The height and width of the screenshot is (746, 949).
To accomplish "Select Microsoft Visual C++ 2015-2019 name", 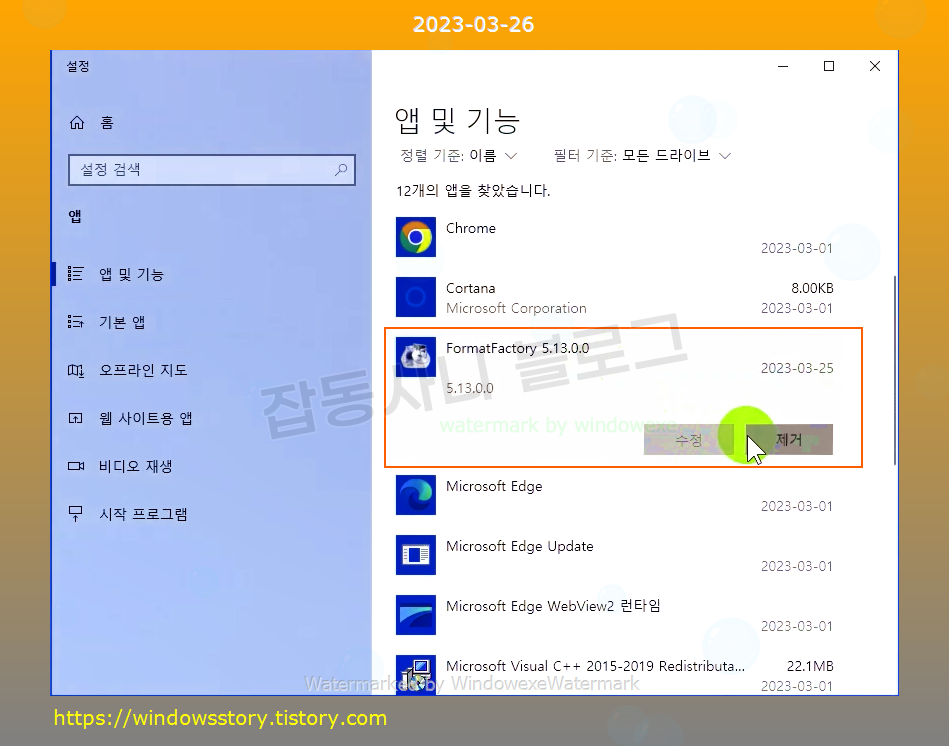I will tap(596, 666).
